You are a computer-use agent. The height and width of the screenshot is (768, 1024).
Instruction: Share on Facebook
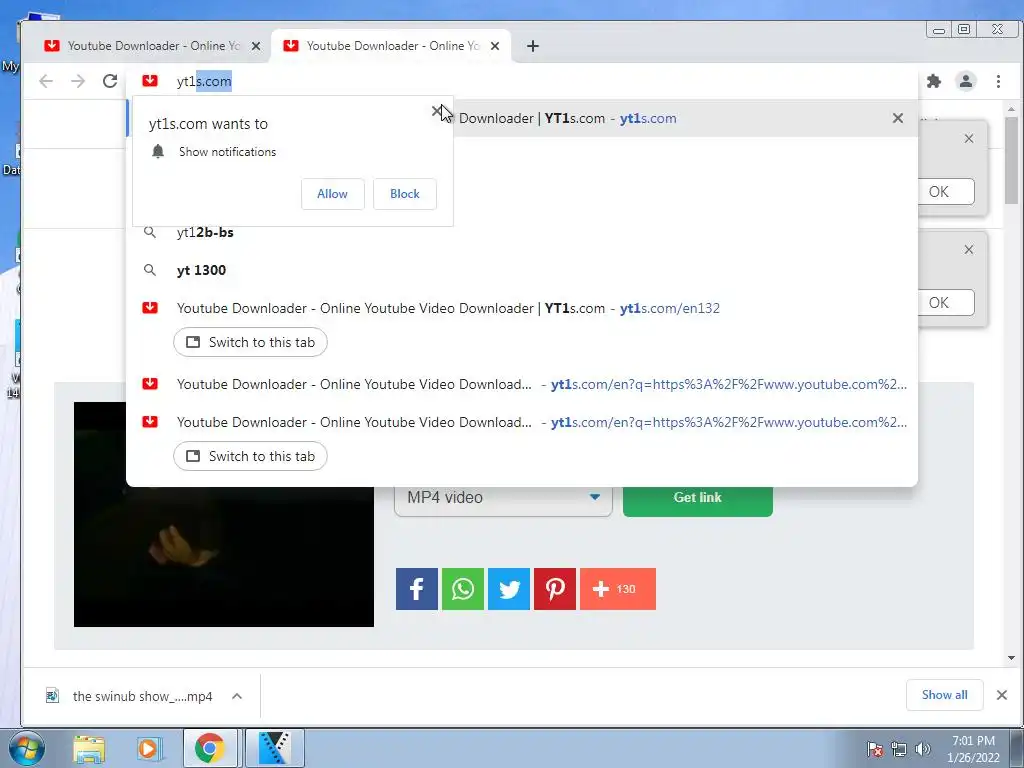tap(417, 589)
